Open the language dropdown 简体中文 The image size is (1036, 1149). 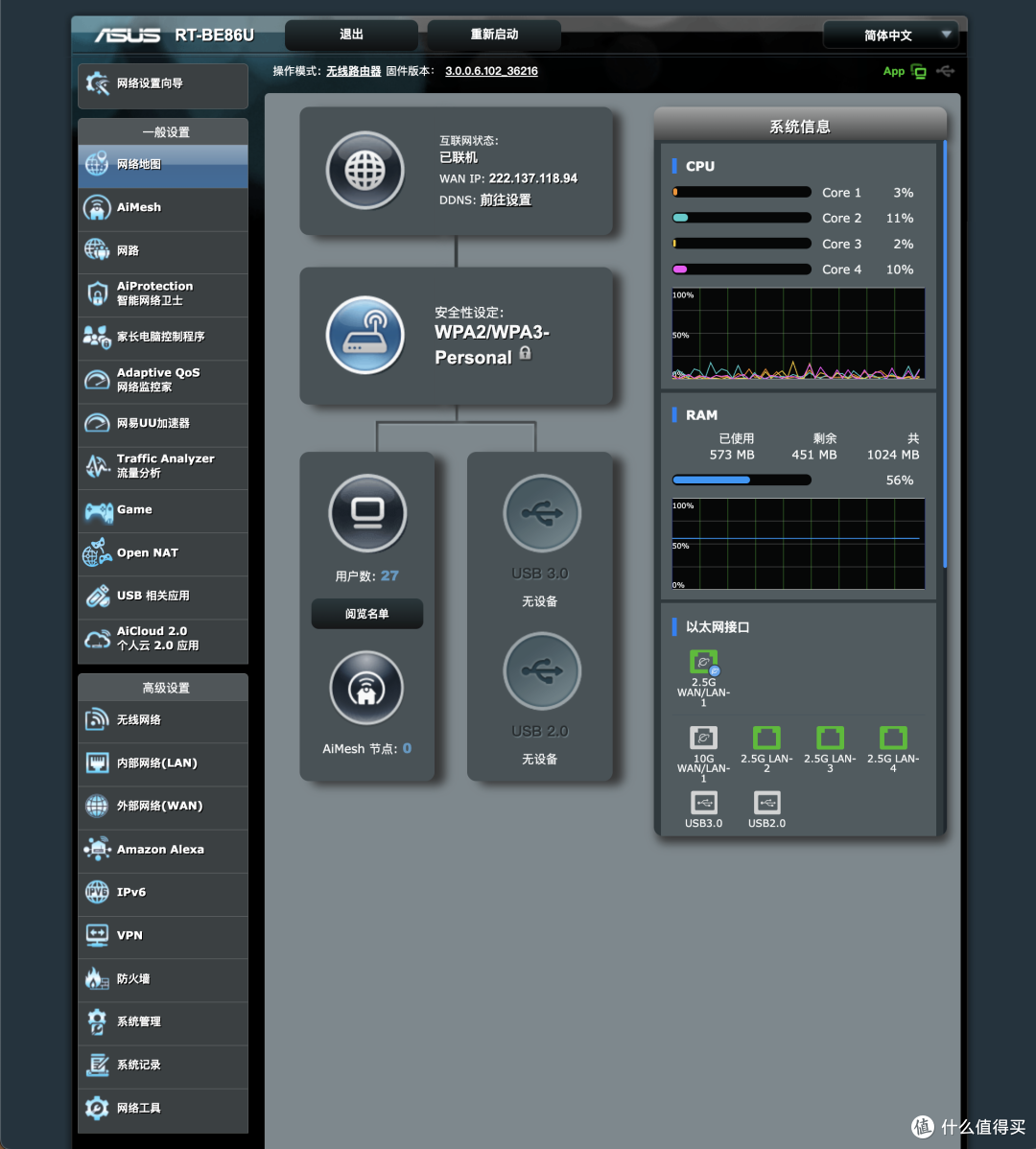(x=891, y=35)
